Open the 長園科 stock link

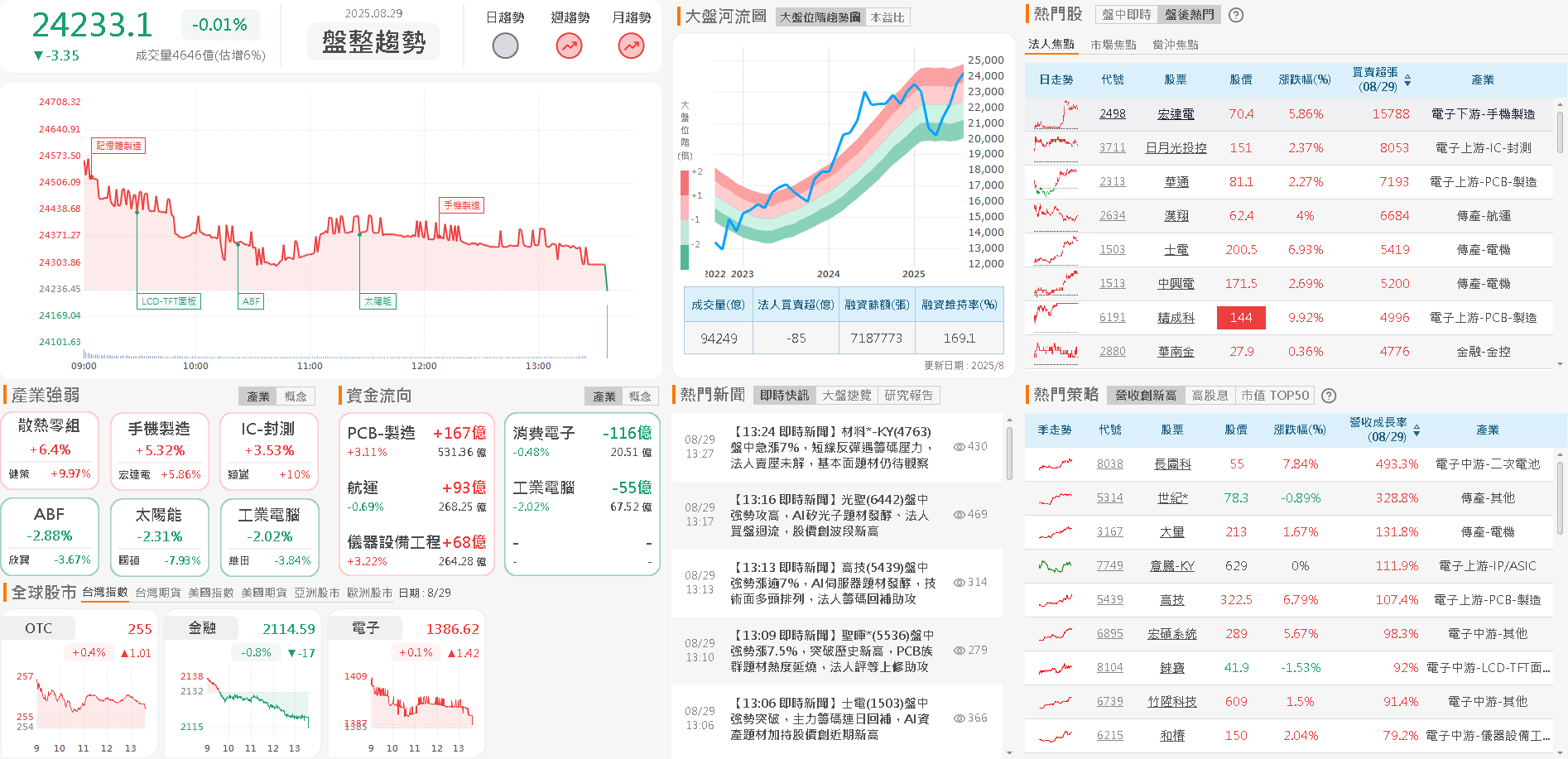pos(1174,464)
